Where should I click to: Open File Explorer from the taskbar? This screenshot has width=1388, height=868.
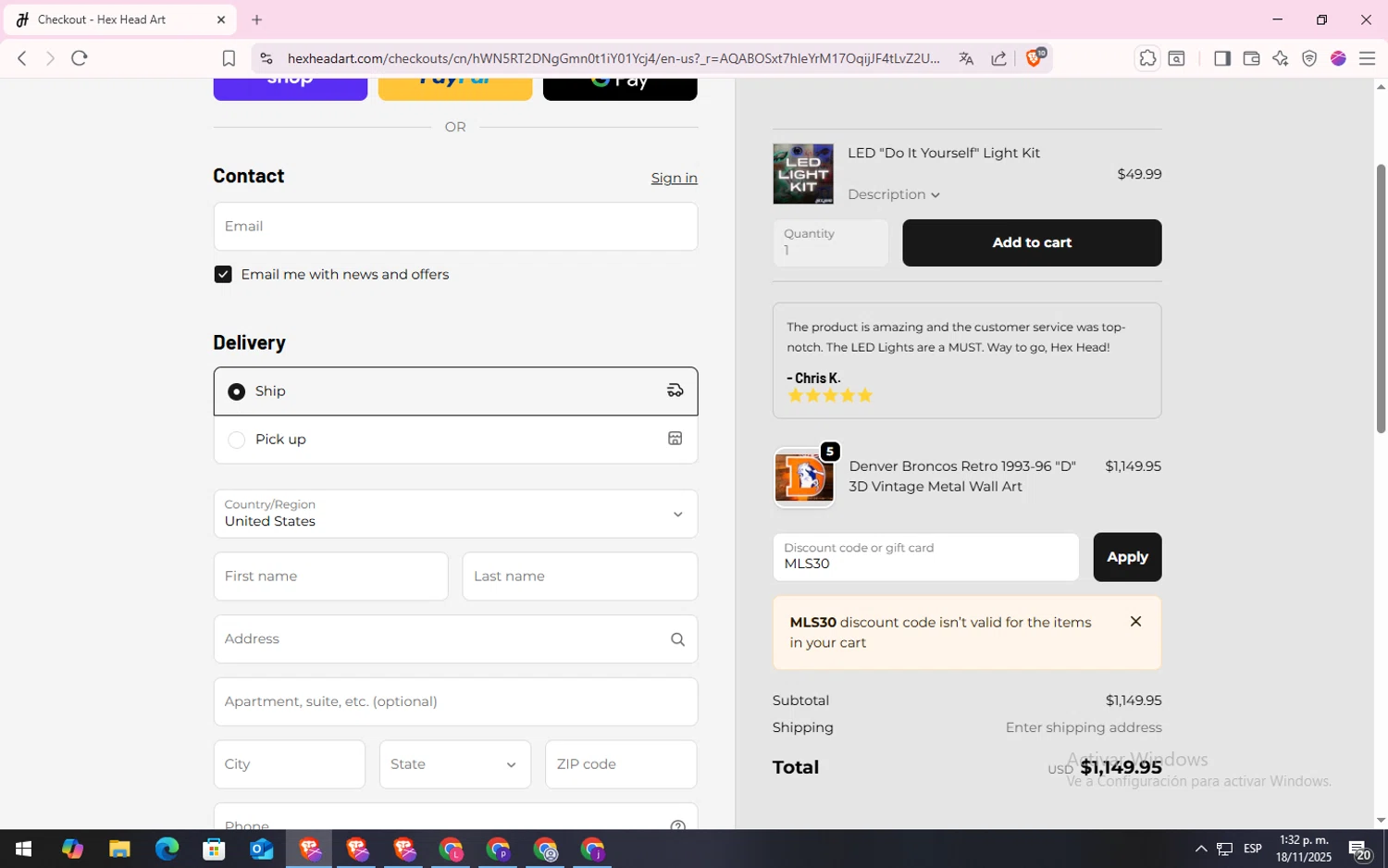pyautogui.click(x=119, y=849)
